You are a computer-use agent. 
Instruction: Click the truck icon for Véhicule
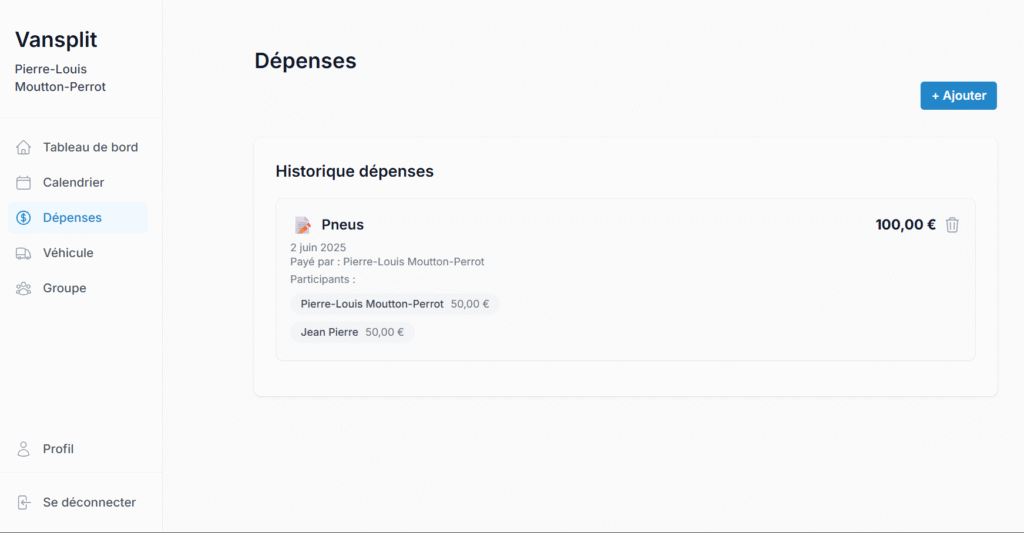point(24,253)
